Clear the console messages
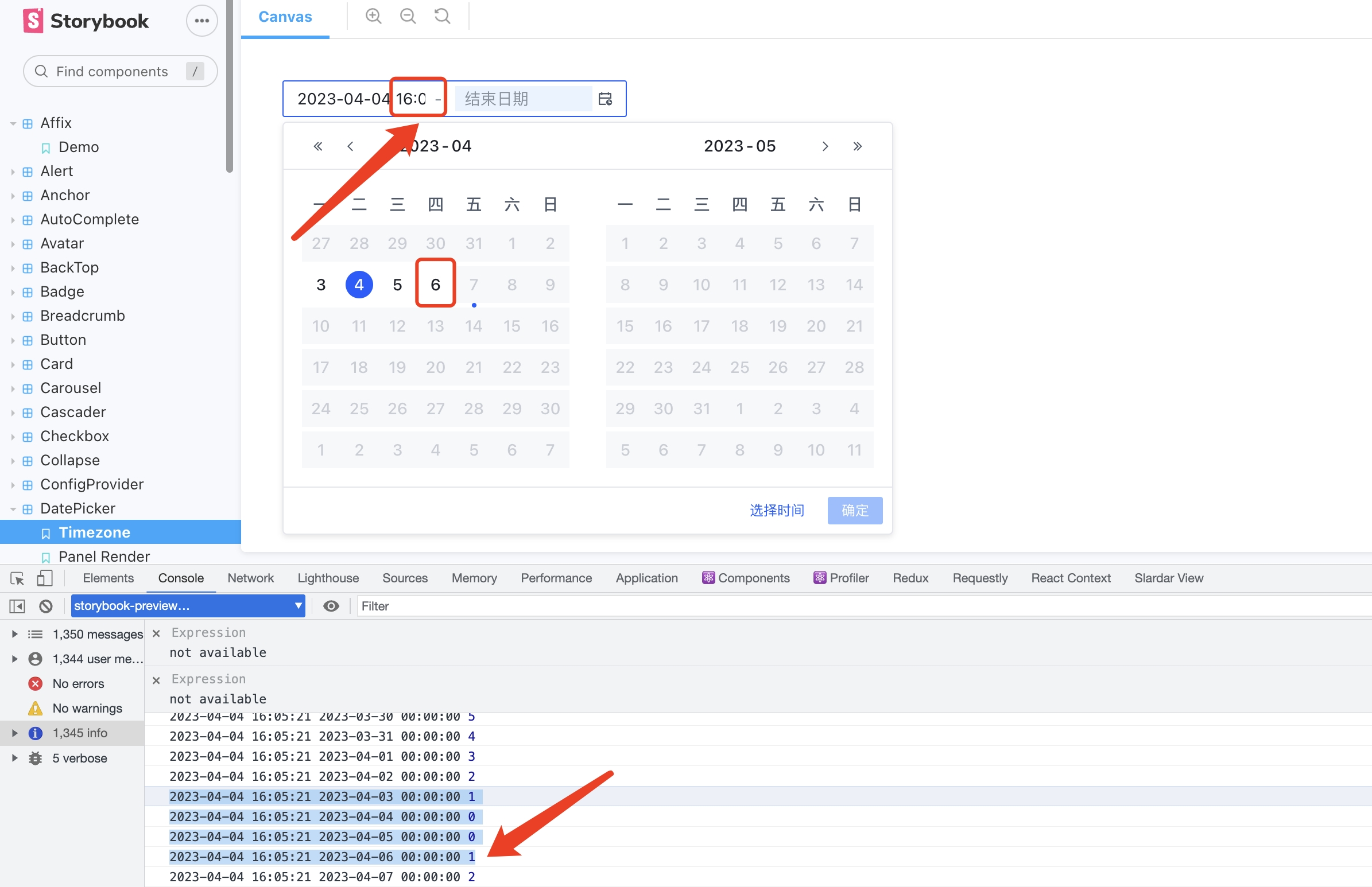 click(x=45, y=605)
